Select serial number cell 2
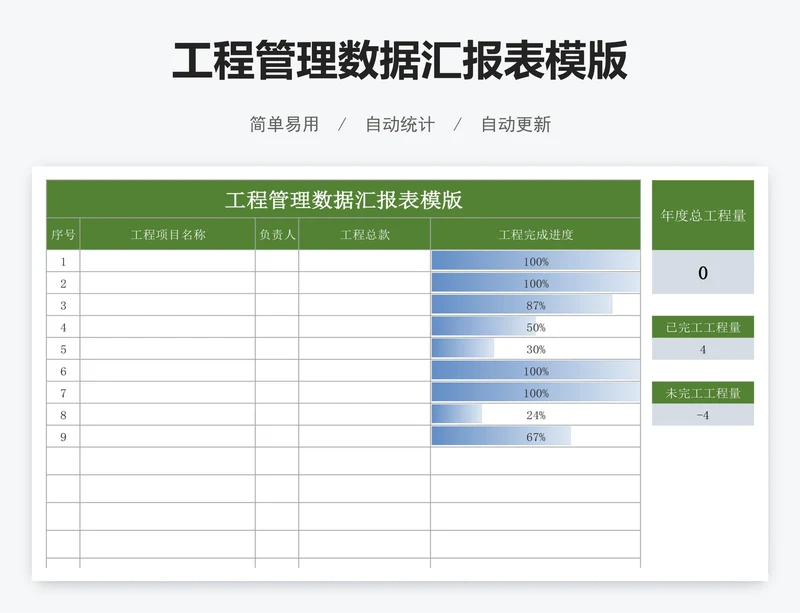This screenshot has width=800, height=613. point(63,283)
